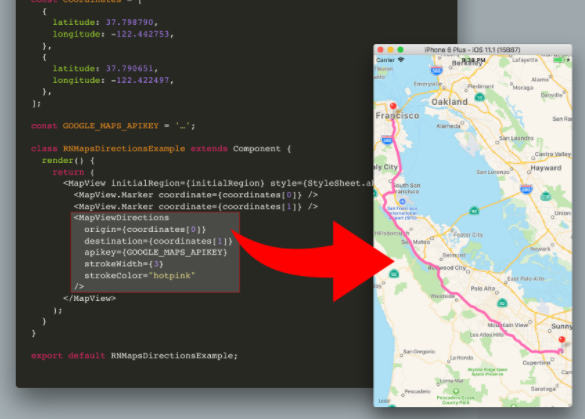Click the I-880 shield below Hayward
This screenshot has height=419, width=585.
click(x=526, y=189)
